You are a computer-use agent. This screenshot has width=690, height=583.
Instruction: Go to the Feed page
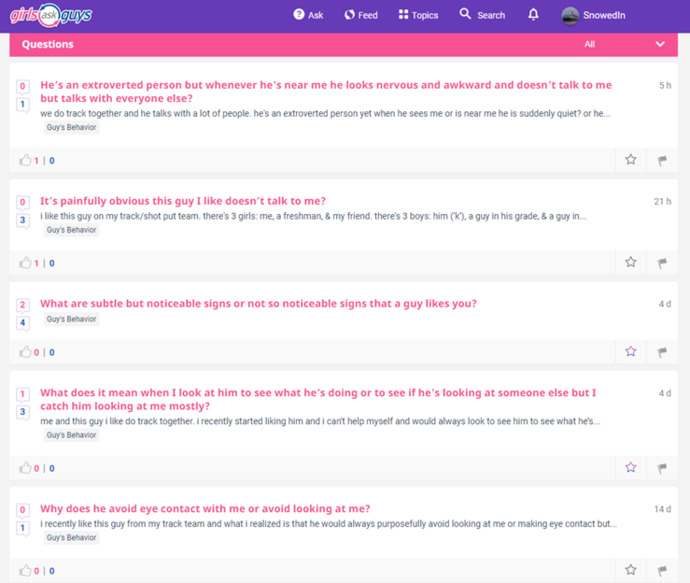coord(361,15)
